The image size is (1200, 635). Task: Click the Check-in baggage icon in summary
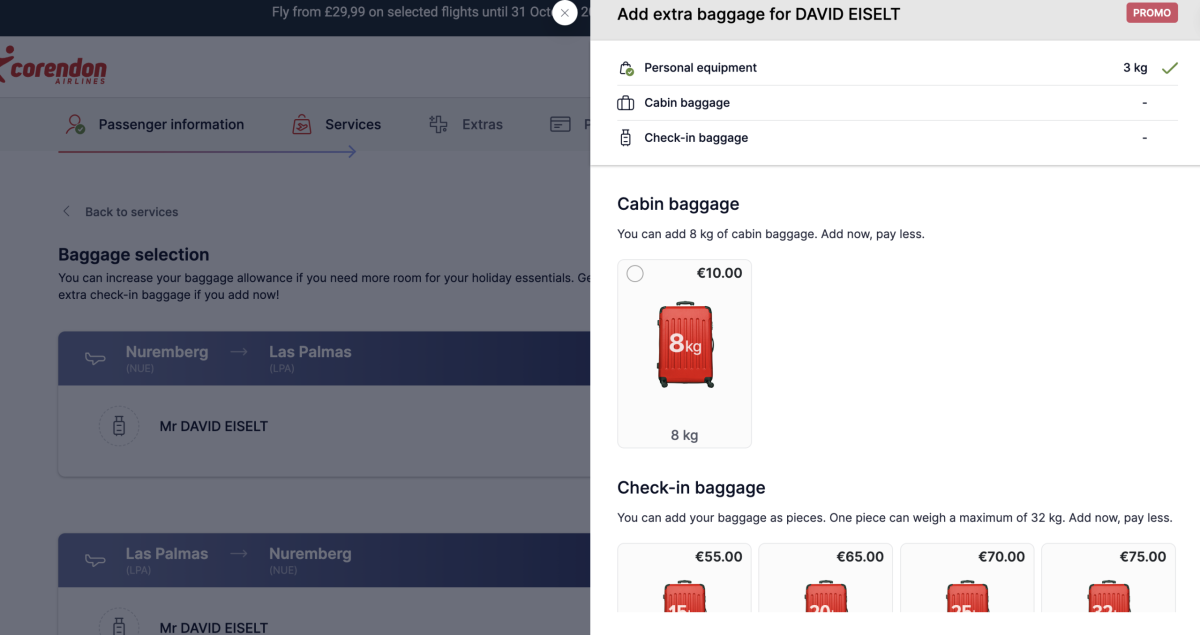click(626, 138)
